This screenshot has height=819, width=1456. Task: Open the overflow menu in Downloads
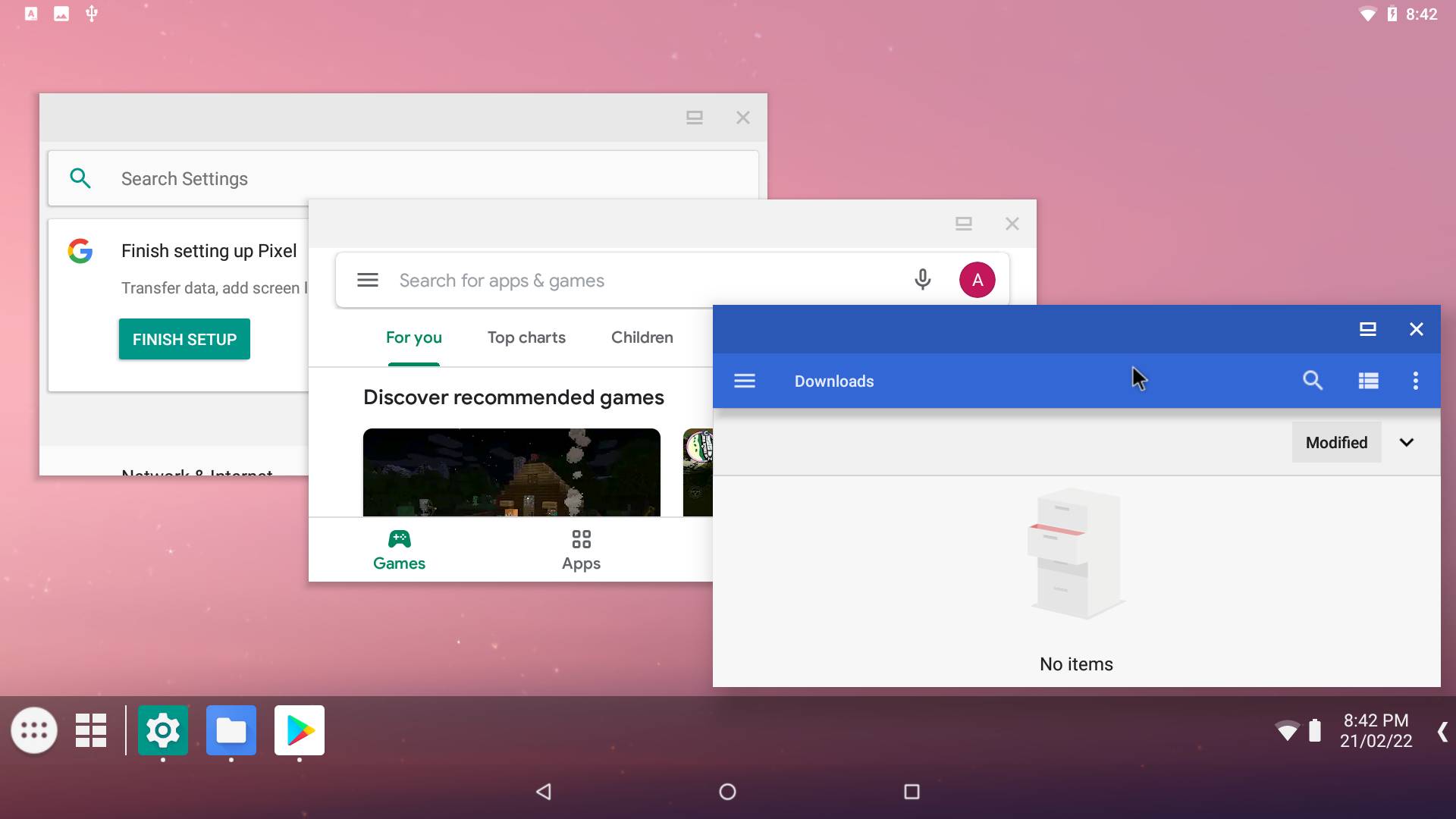1415,381
